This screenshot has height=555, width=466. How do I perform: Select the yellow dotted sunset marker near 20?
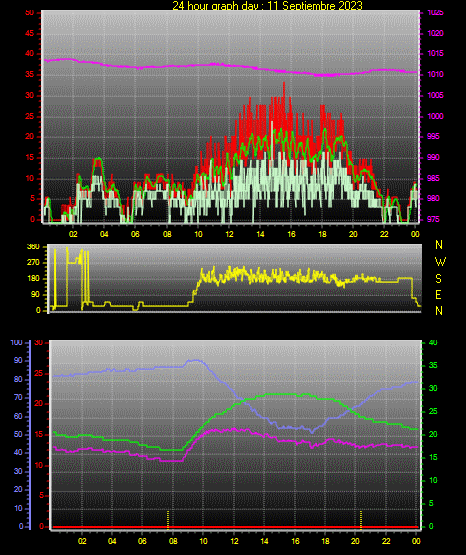[361, 520]
